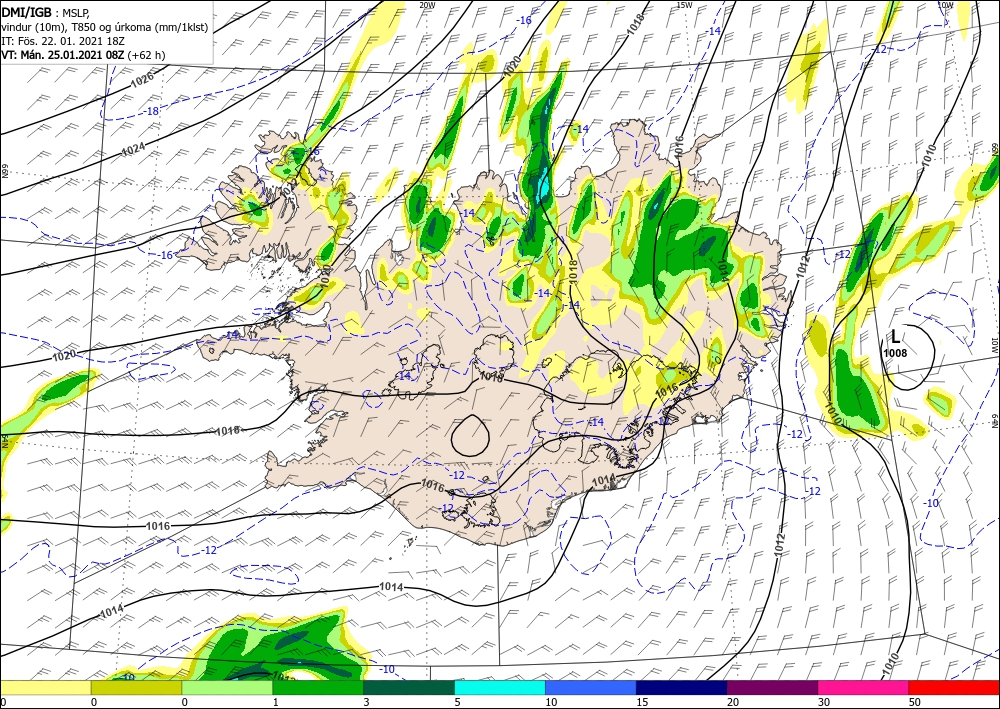
Task: Select the magenta legend swatch
Action: pos(864,688)
